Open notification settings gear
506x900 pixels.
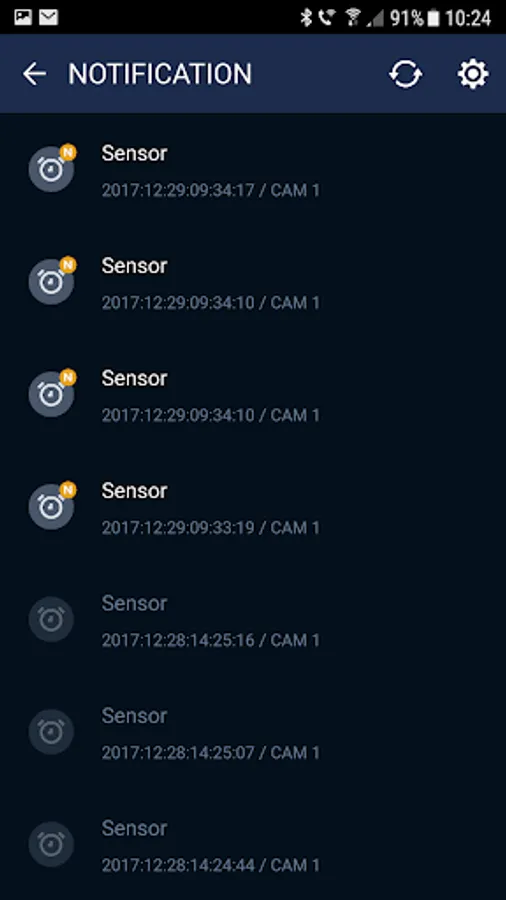click(x=473, y=74)
